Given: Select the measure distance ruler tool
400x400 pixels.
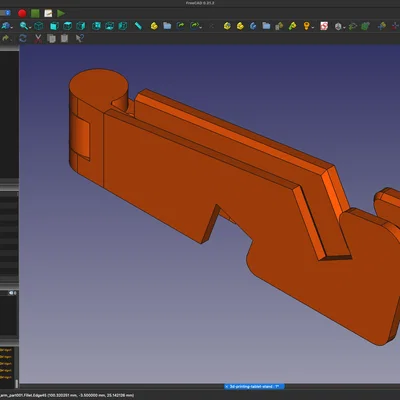Looking at the screenshot, I should (x=138, y=26).
